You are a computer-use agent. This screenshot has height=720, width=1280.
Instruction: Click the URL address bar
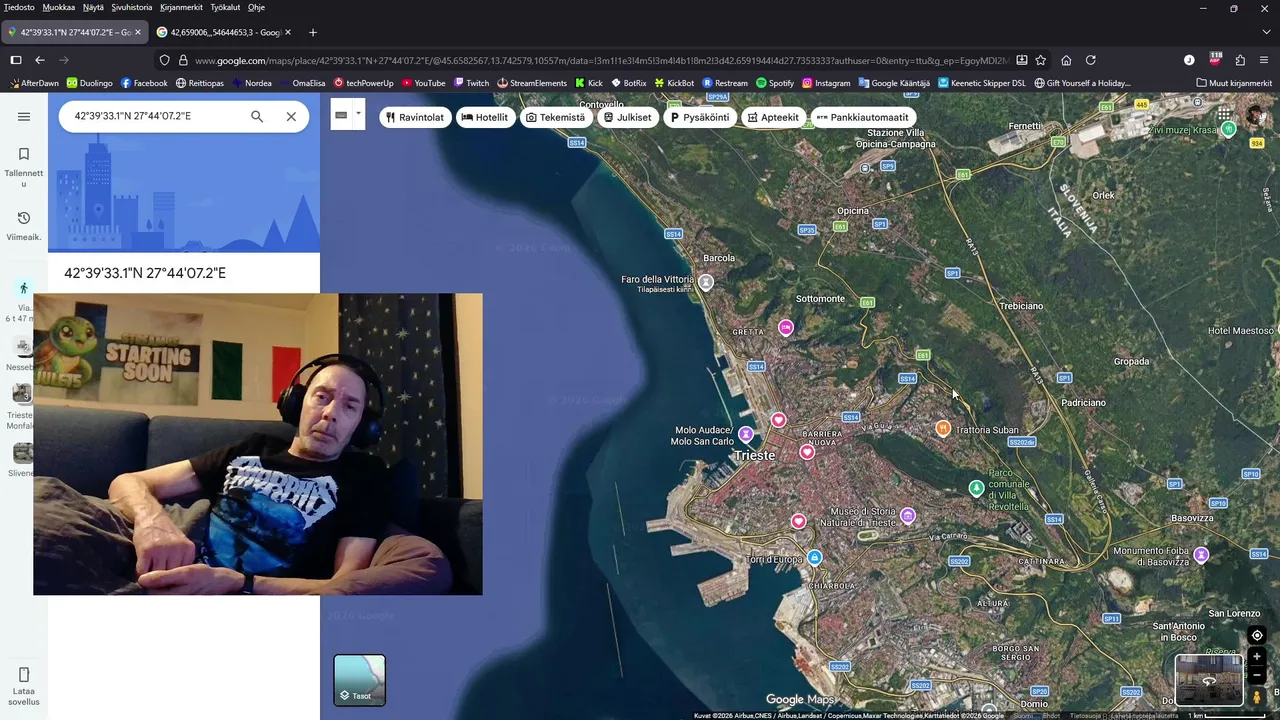point(600,60)
